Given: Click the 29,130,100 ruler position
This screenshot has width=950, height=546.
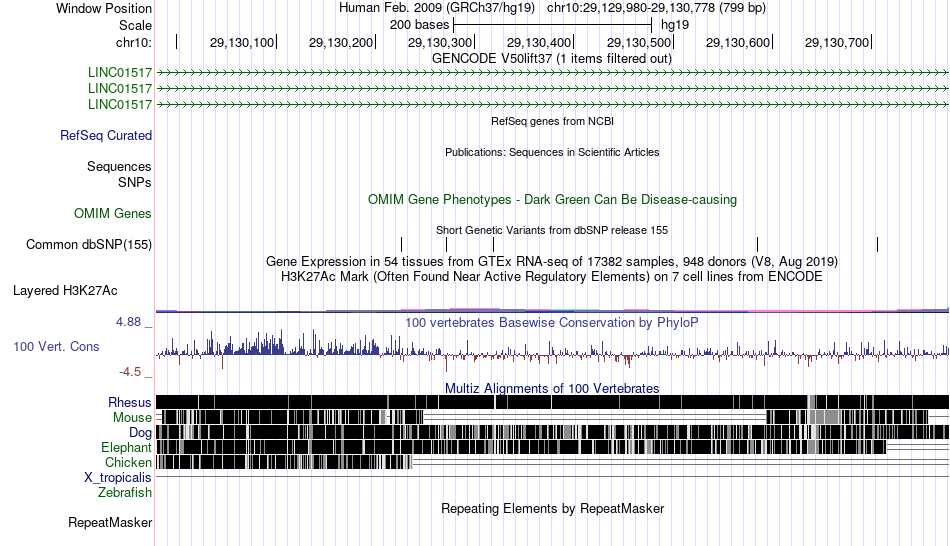Looking at the screenshot, I should [242, 42].
